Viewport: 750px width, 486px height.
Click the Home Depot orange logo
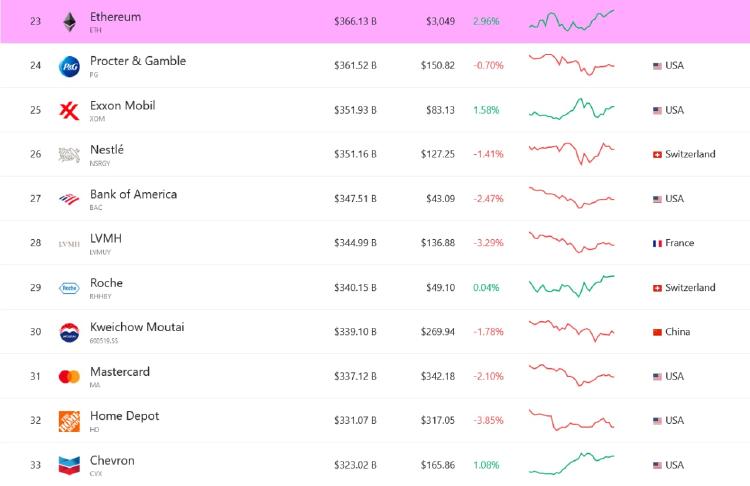(x=69, y=421)
